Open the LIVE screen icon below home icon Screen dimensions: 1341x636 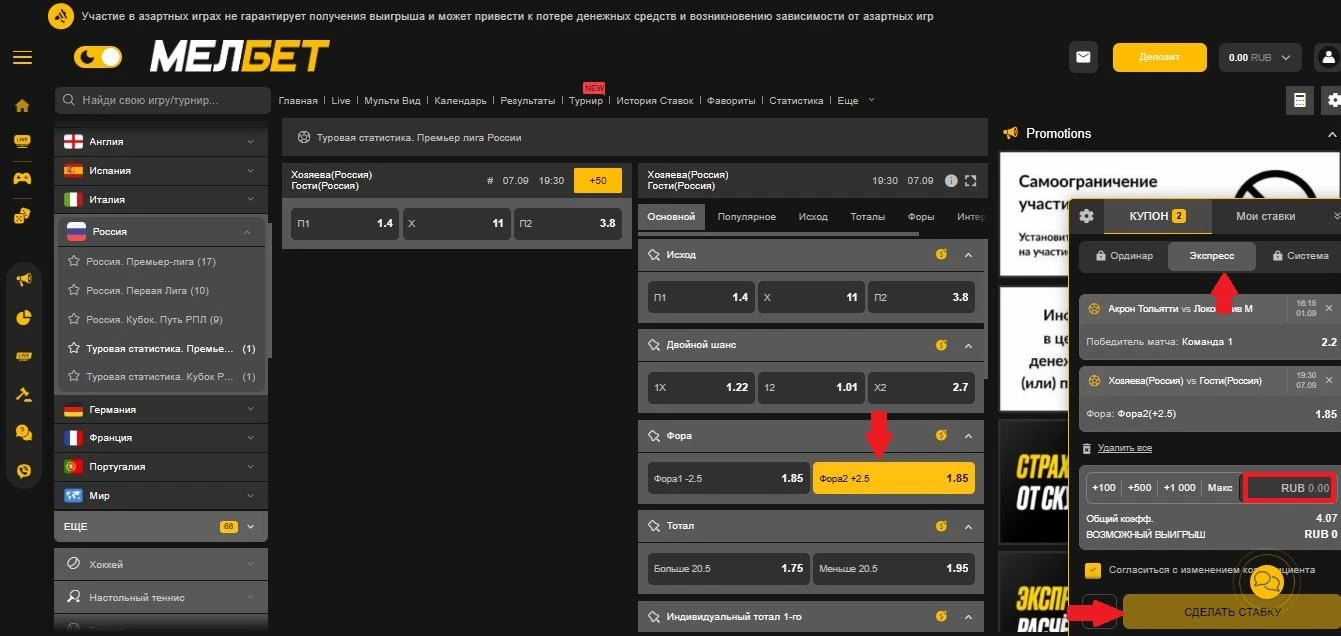coord(22,142)
